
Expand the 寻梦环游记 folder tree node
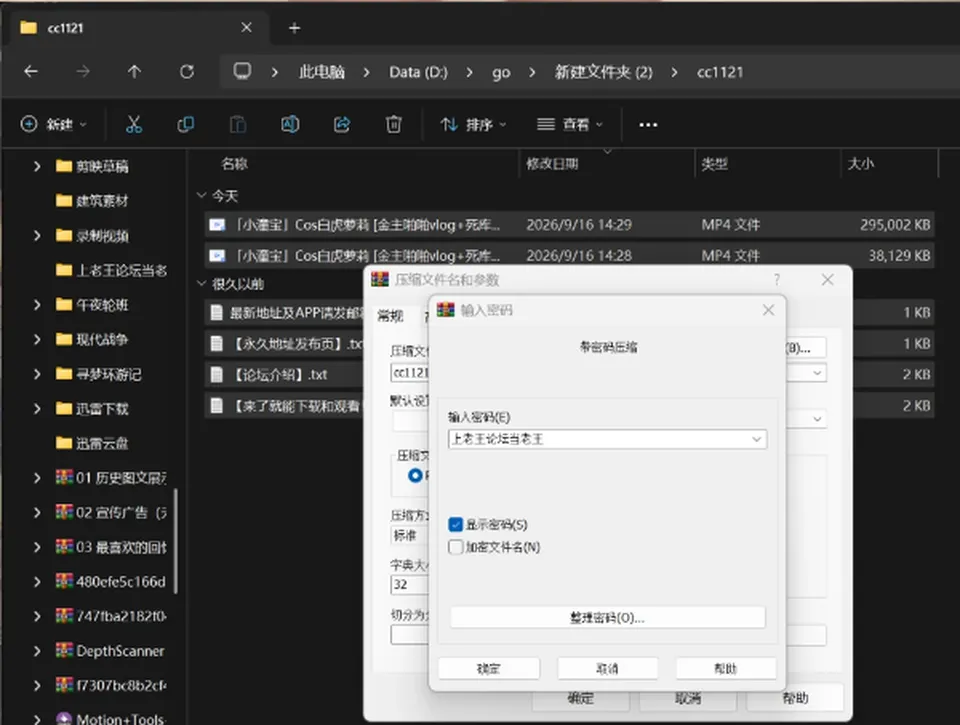[x=37, y=374]
